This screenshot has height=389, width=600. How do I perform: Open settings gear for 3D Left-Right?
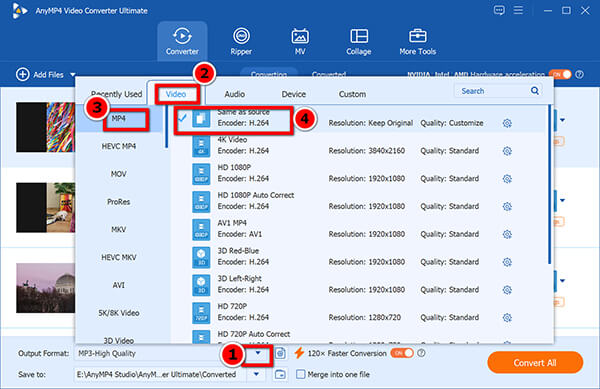point(507,290)
